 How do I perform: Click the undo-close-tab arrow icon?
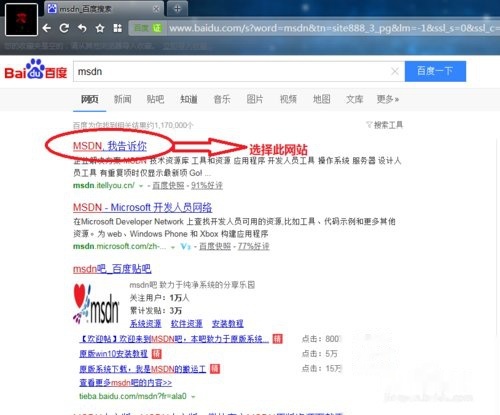[82, 28]
